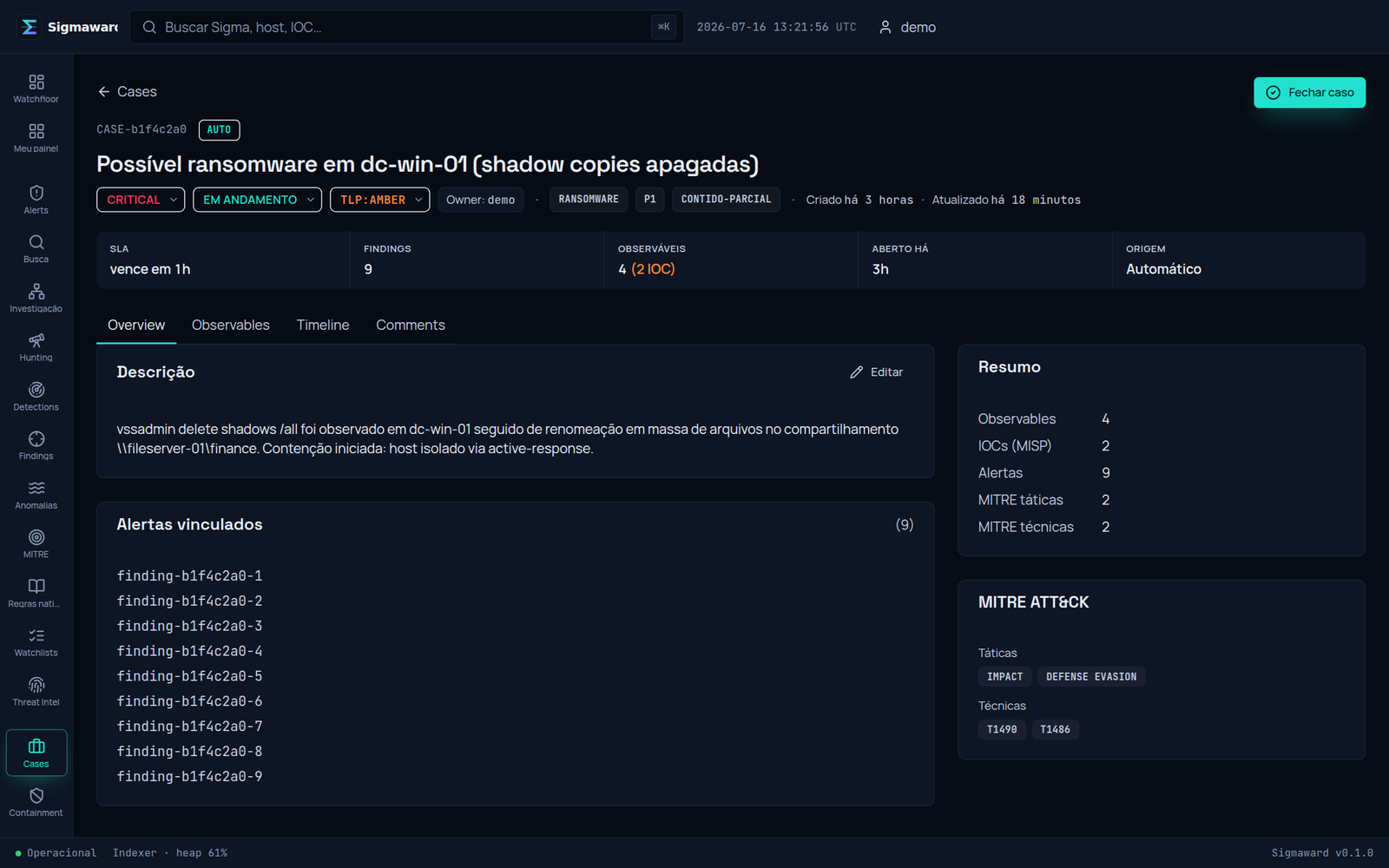Click the Operacional status indicator

click(x=56, y=853)
